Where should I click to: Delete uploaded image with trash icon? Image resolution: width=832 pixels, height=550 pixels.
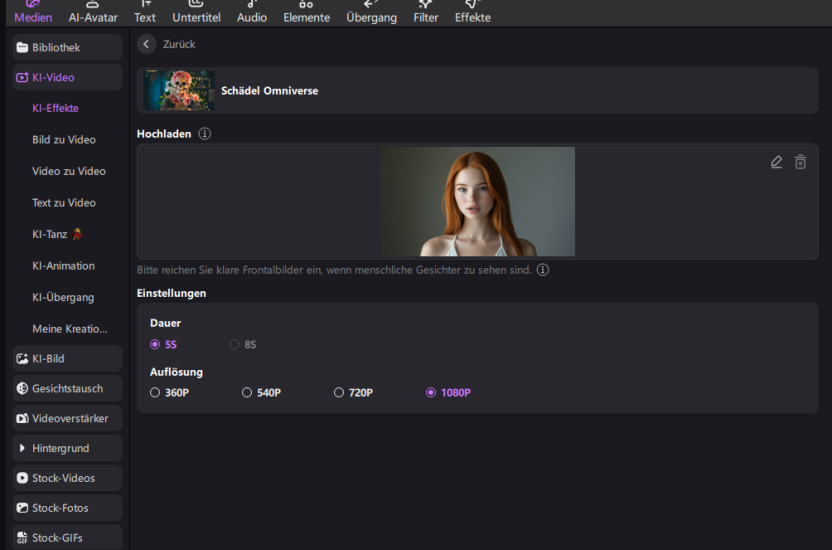[800, 162]
